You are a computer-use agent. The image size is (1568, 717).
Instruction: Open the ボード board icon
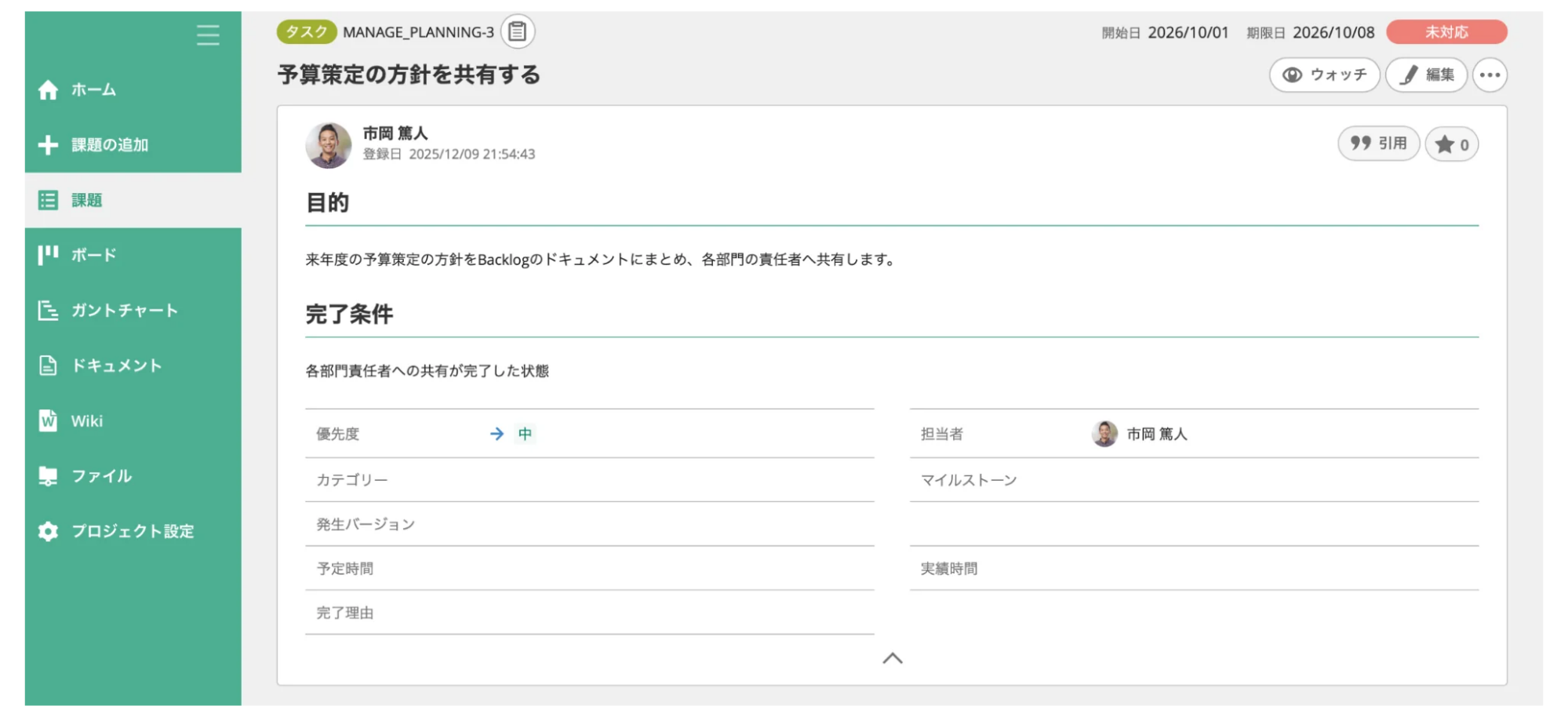[x=48, y=255]
